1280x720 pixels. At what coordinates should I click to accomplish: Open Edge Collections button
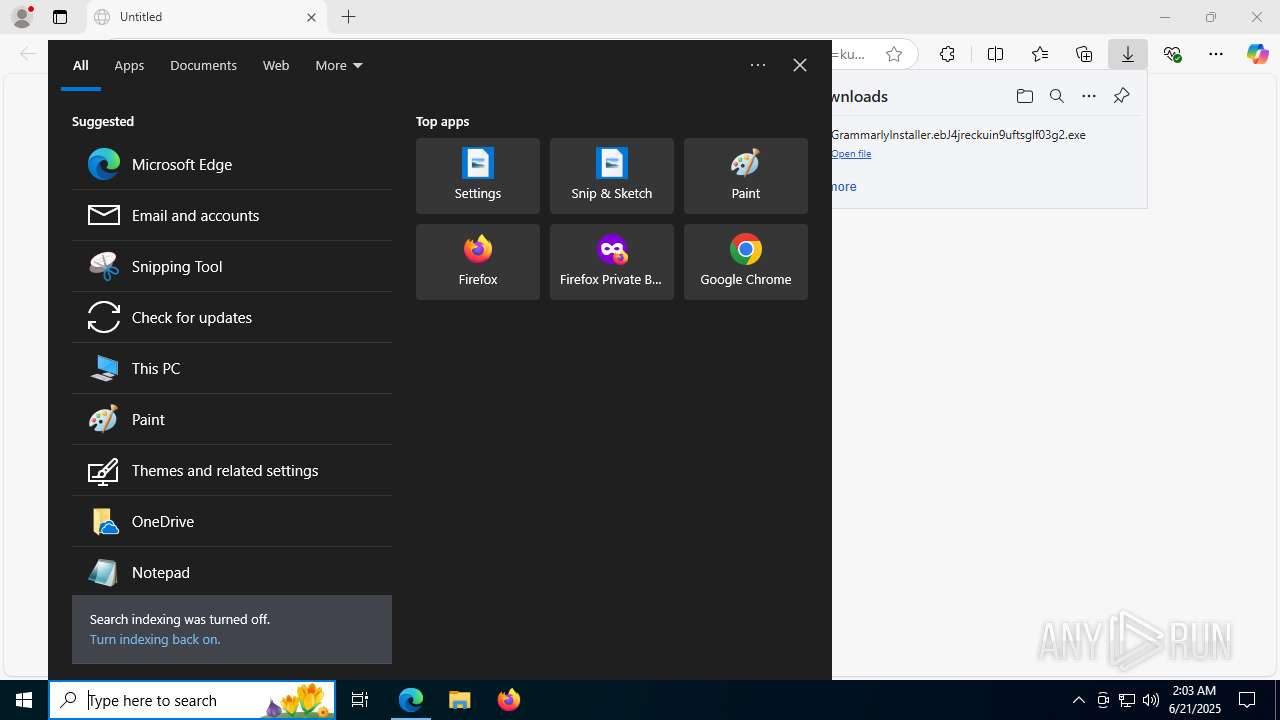tap(1084, 54)
